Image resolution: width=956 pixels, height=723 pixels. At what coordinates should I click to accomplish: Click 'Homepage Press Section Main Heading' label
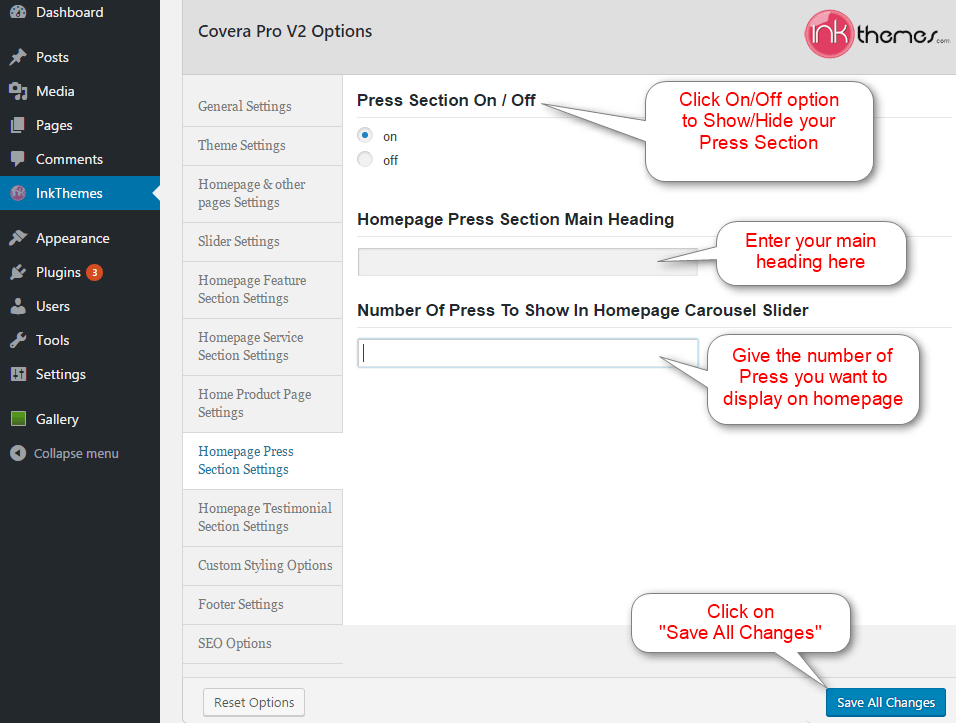pyautogui.click(x=516, y=219)
